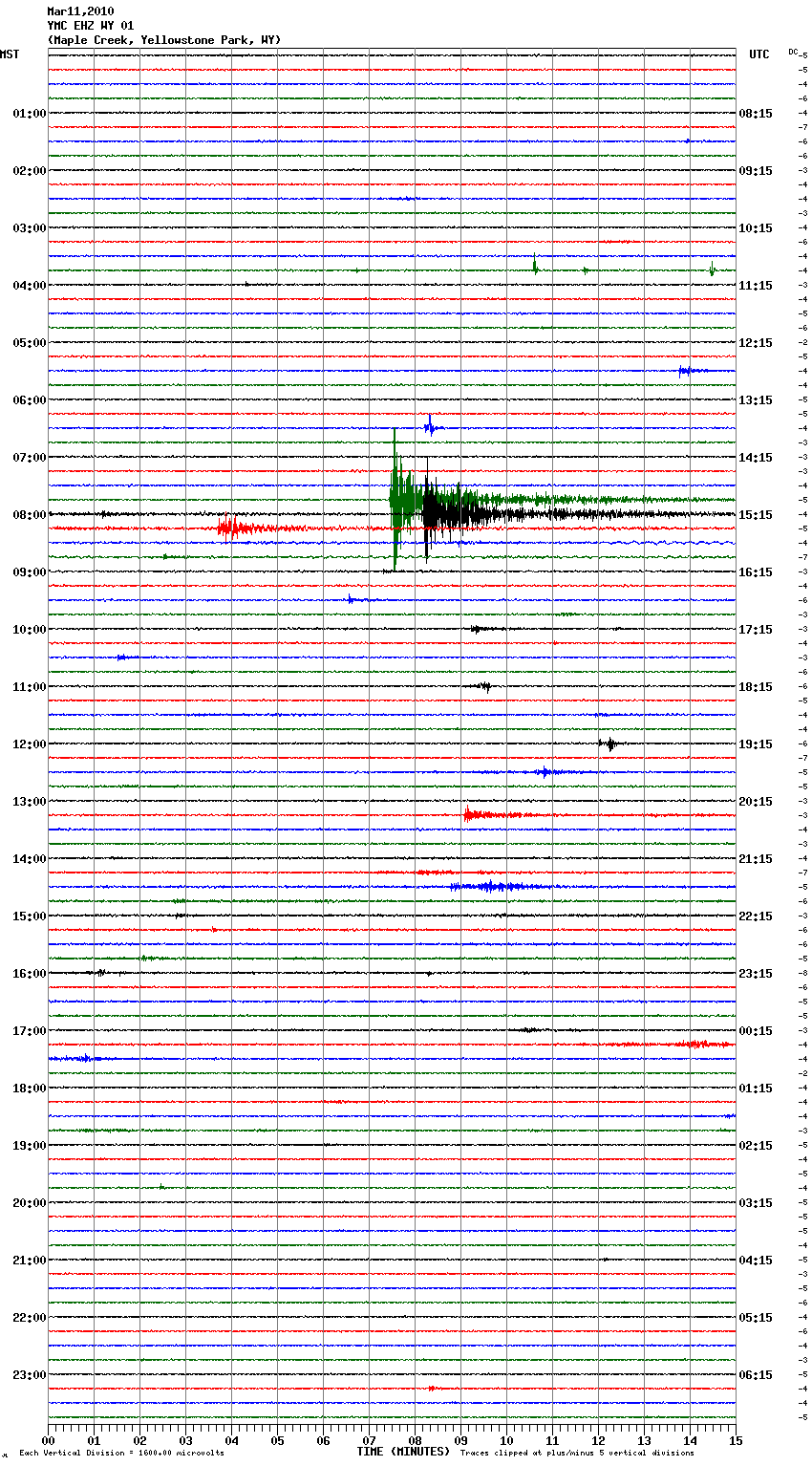The image size is (812, 1466).
Task: Select the "05:00" MST row label
Action: click(30, 343)
